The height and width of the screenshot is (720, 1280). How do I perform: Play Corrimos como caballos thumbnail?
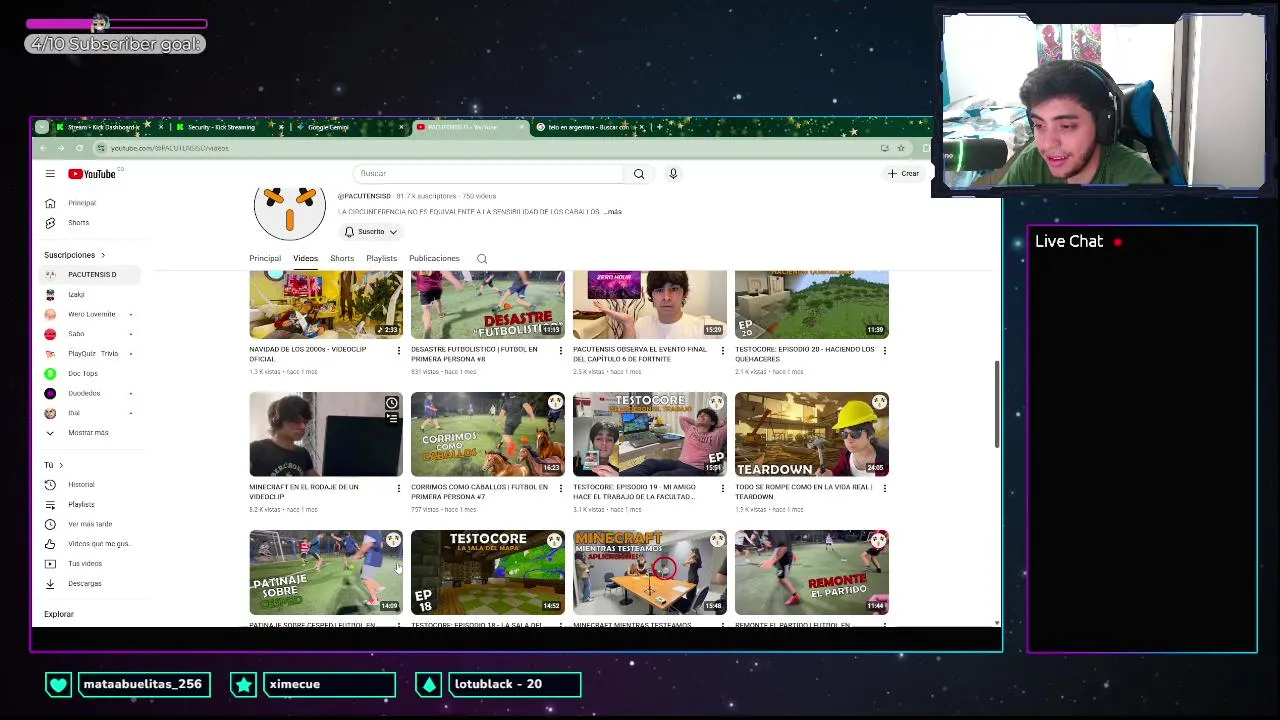tap(488, 434)
